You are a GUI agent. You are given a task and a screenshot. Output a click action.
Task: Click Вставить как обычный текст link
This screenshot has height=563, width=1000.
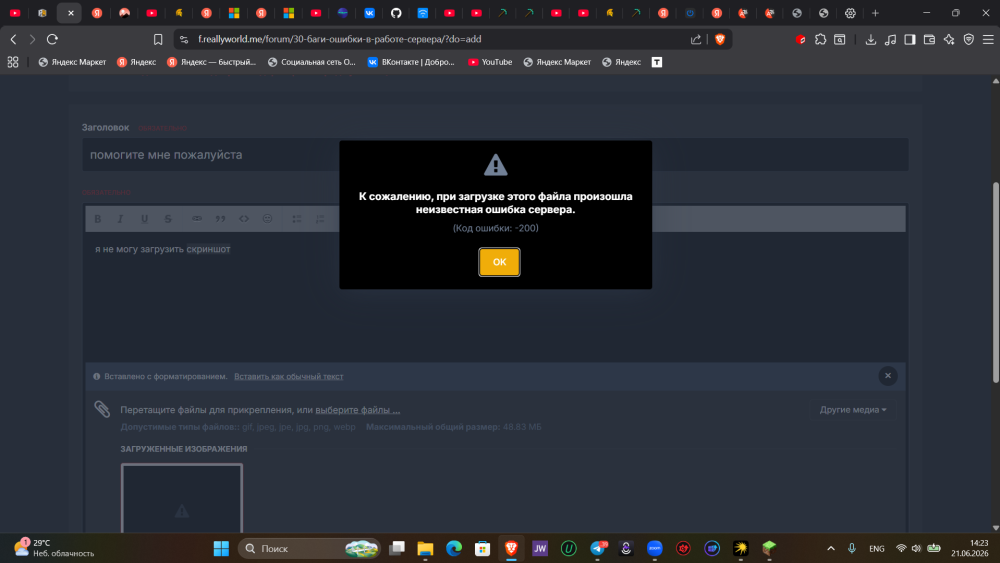pos(288,376)
